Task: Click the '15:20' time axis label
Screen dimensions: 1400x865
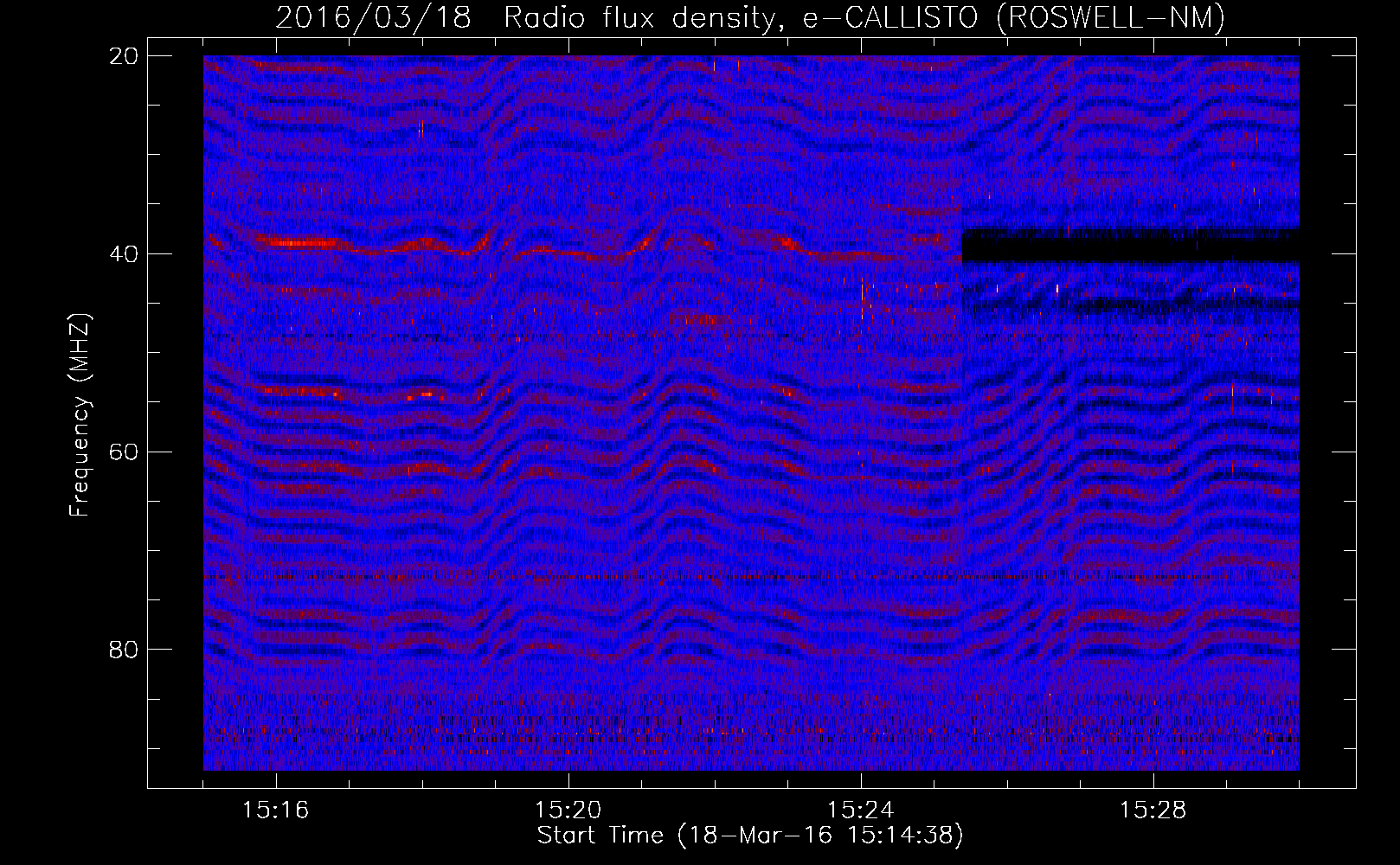Action: tap(568, 811)
